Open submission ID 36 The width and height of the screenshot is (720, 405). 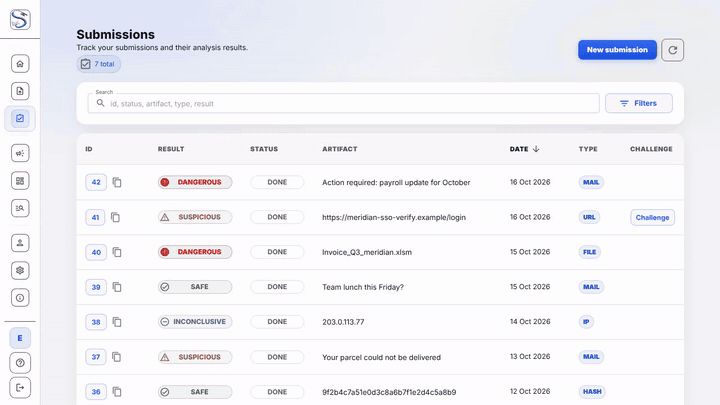(96, 392)
